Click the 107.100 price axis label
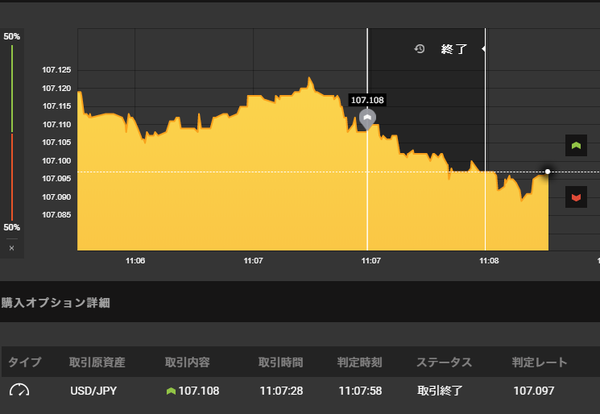Screen dimensions: 600x414 57,161
